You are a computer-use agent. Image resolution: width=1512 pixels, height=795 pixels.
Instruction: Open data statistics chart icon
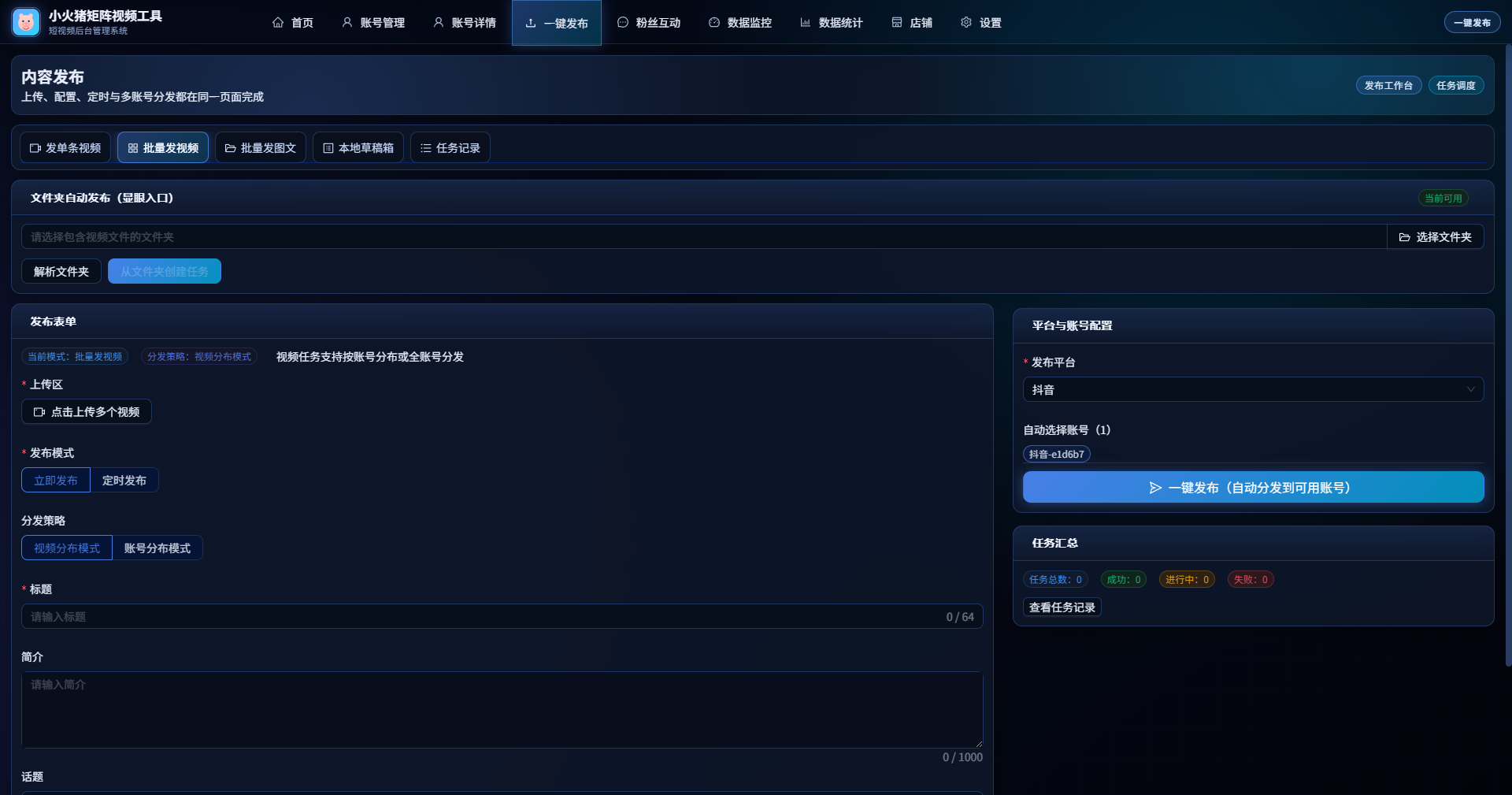coord(806,23)
